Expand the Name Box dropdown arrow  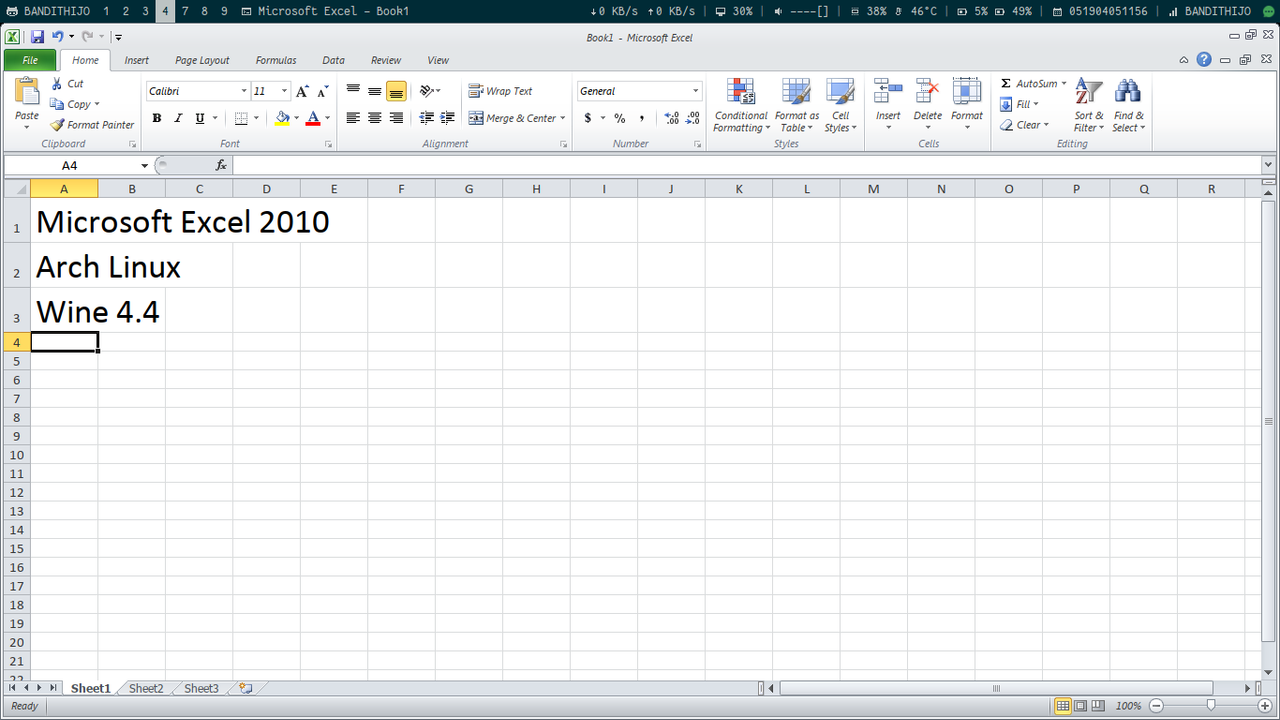click(144, 165)
